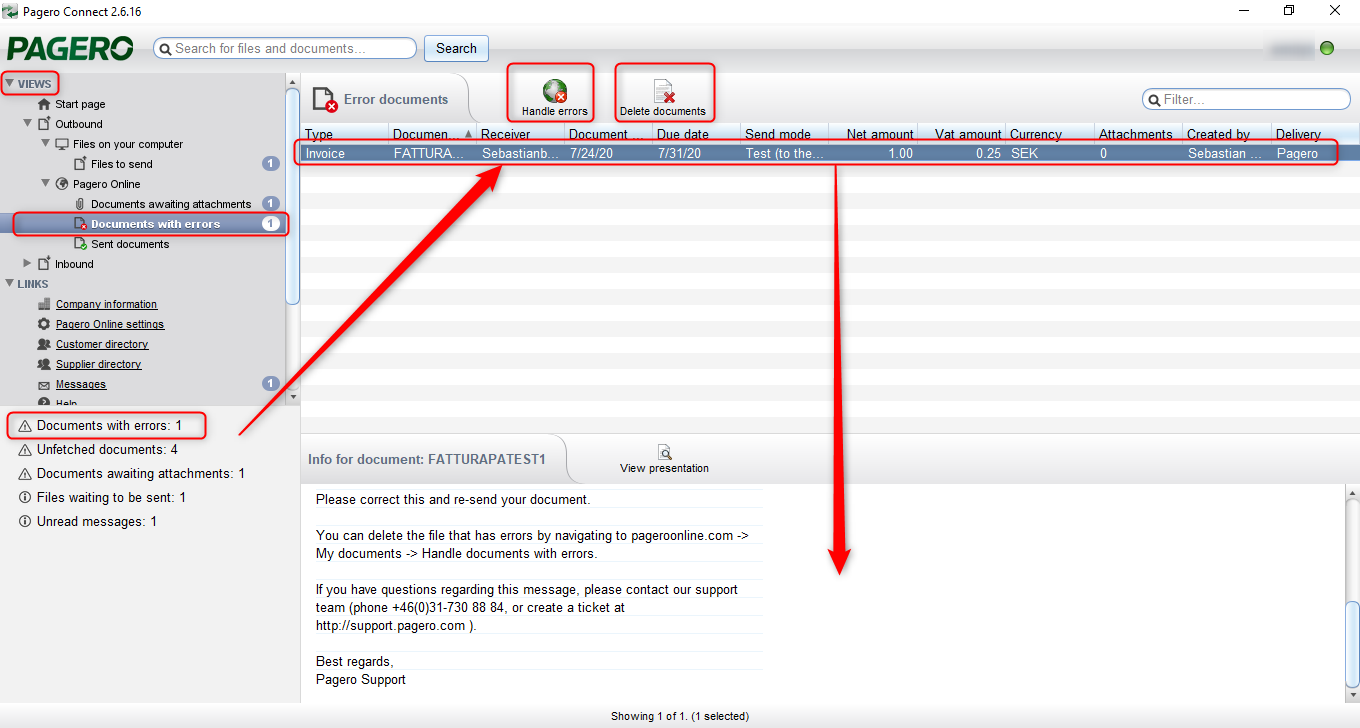Open the Sent documents view
The height and width of the screenshot is (728, 1360).
(x=130, y=244)
